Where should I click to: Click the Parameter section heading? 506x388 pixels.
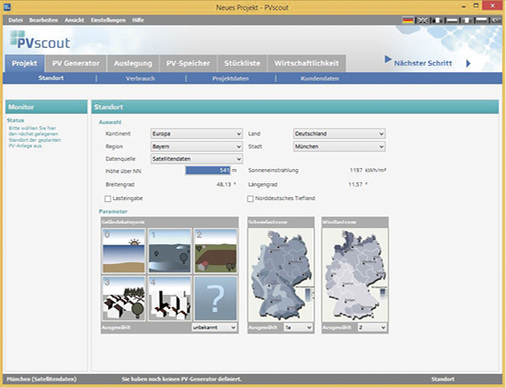113,211
